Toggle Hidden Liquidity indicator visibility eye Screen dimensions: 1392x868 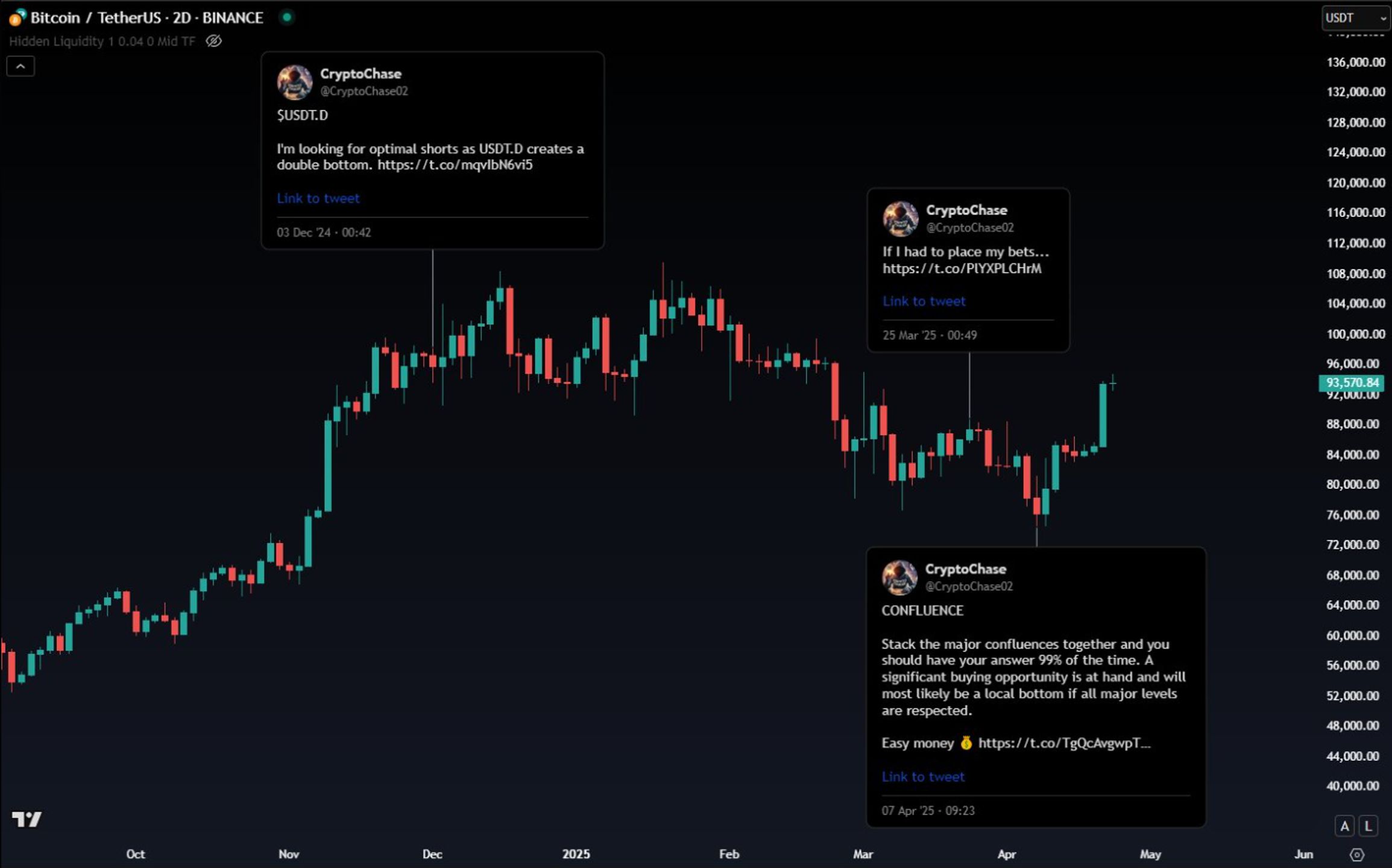(213, 41)
